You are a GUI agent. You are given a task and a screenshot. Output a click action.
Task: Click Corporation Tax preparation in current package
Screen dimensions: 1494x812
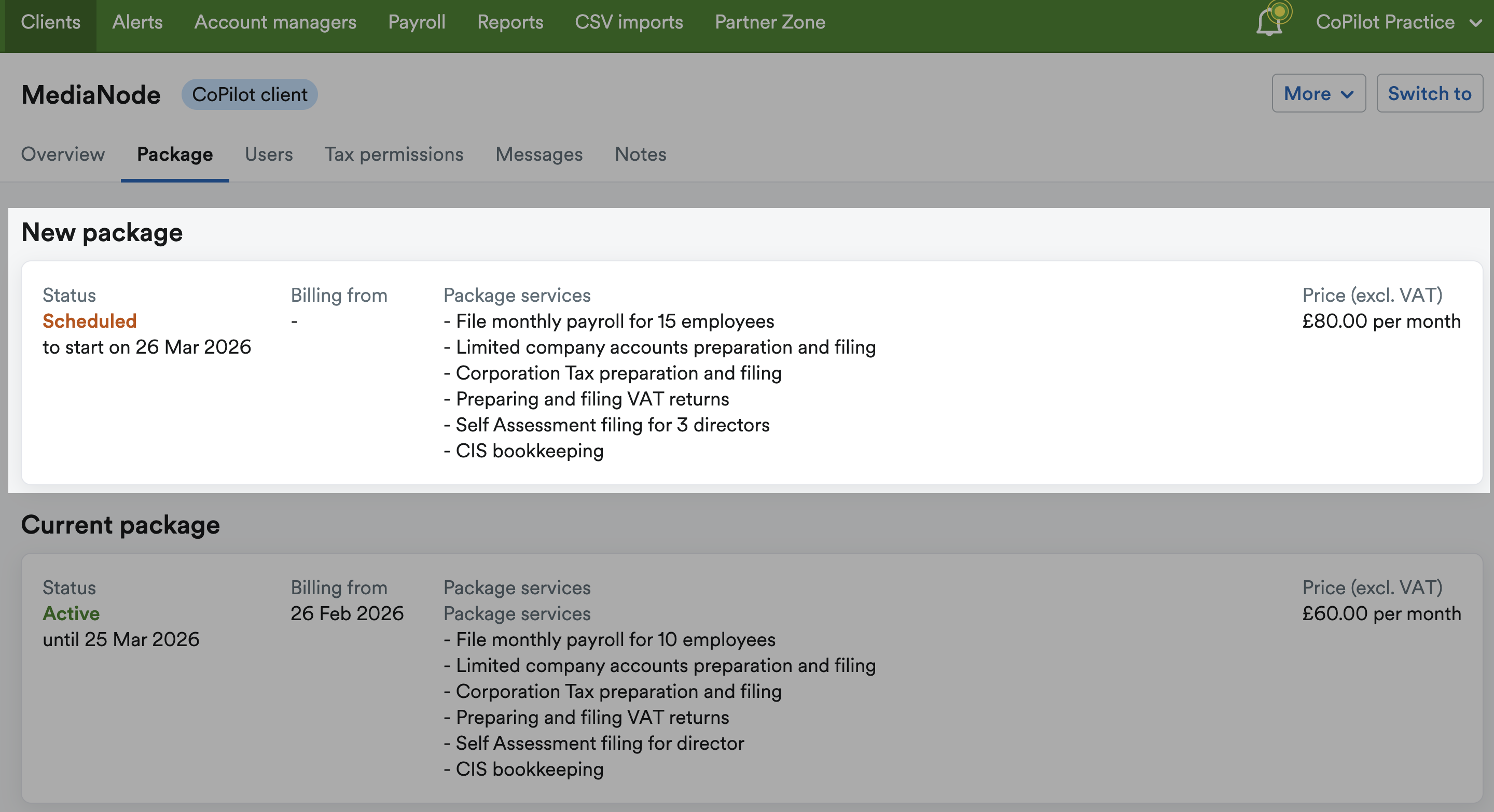click(618, 692)
